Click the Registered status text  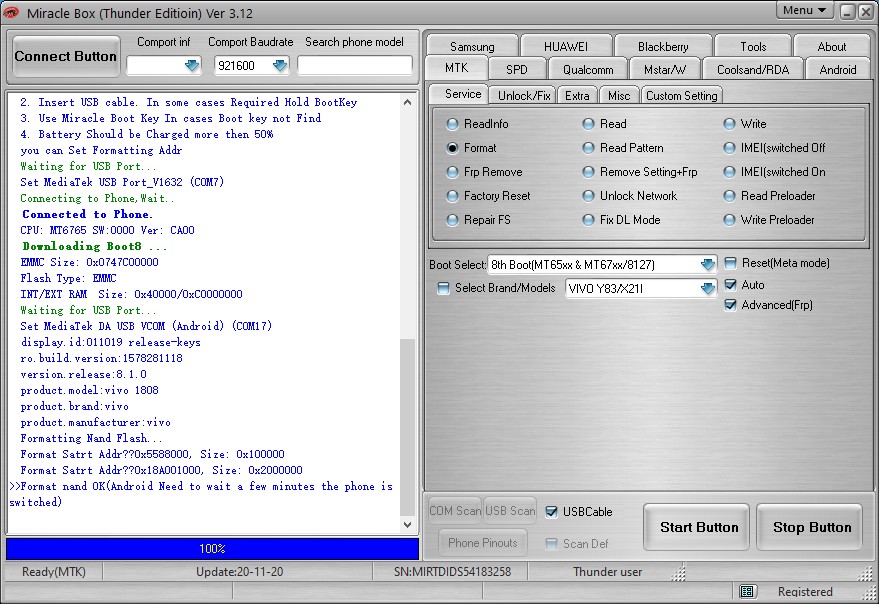(x=805, y=592)
